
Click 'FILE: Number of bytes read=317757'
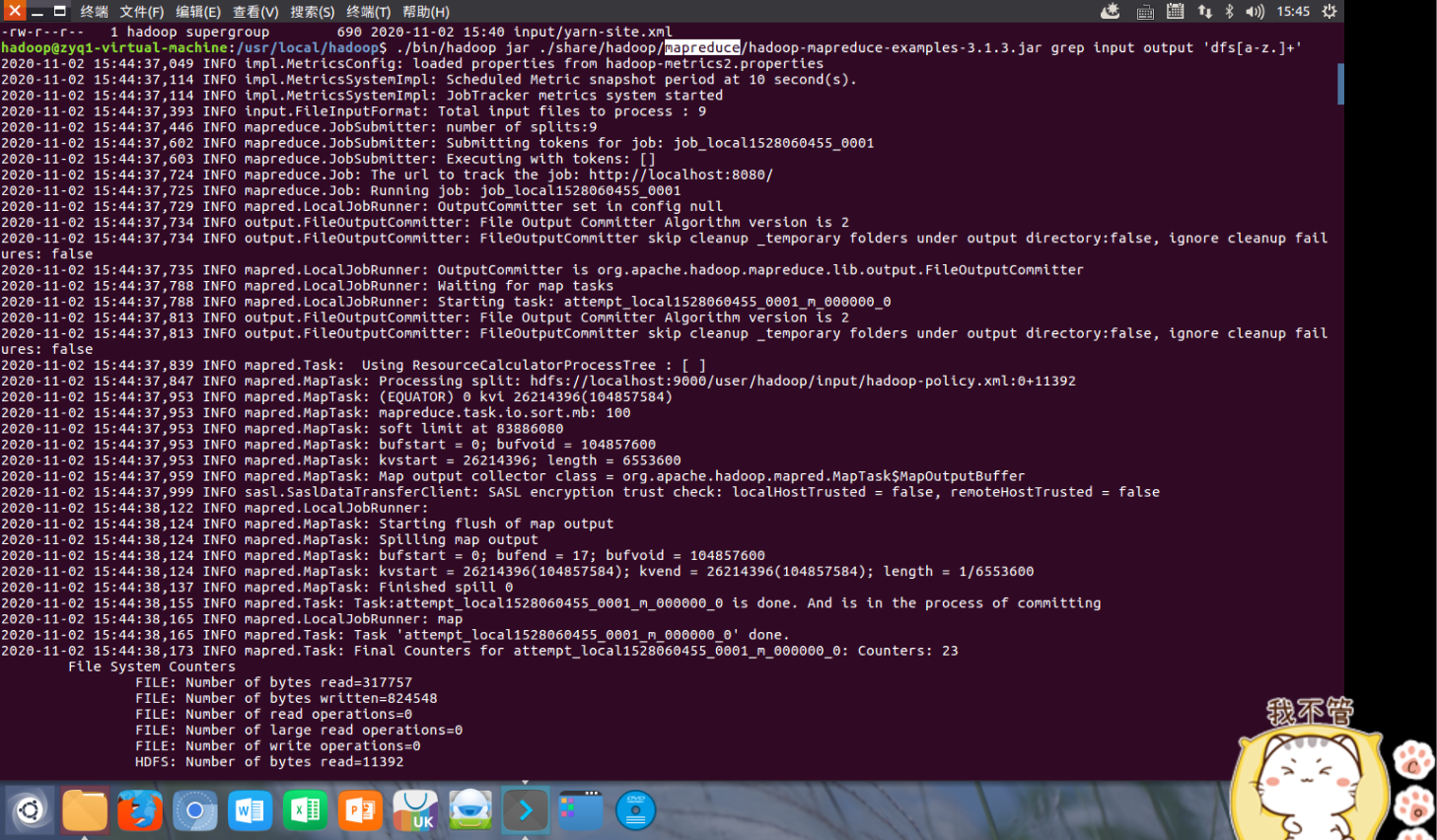click(273, 682)
